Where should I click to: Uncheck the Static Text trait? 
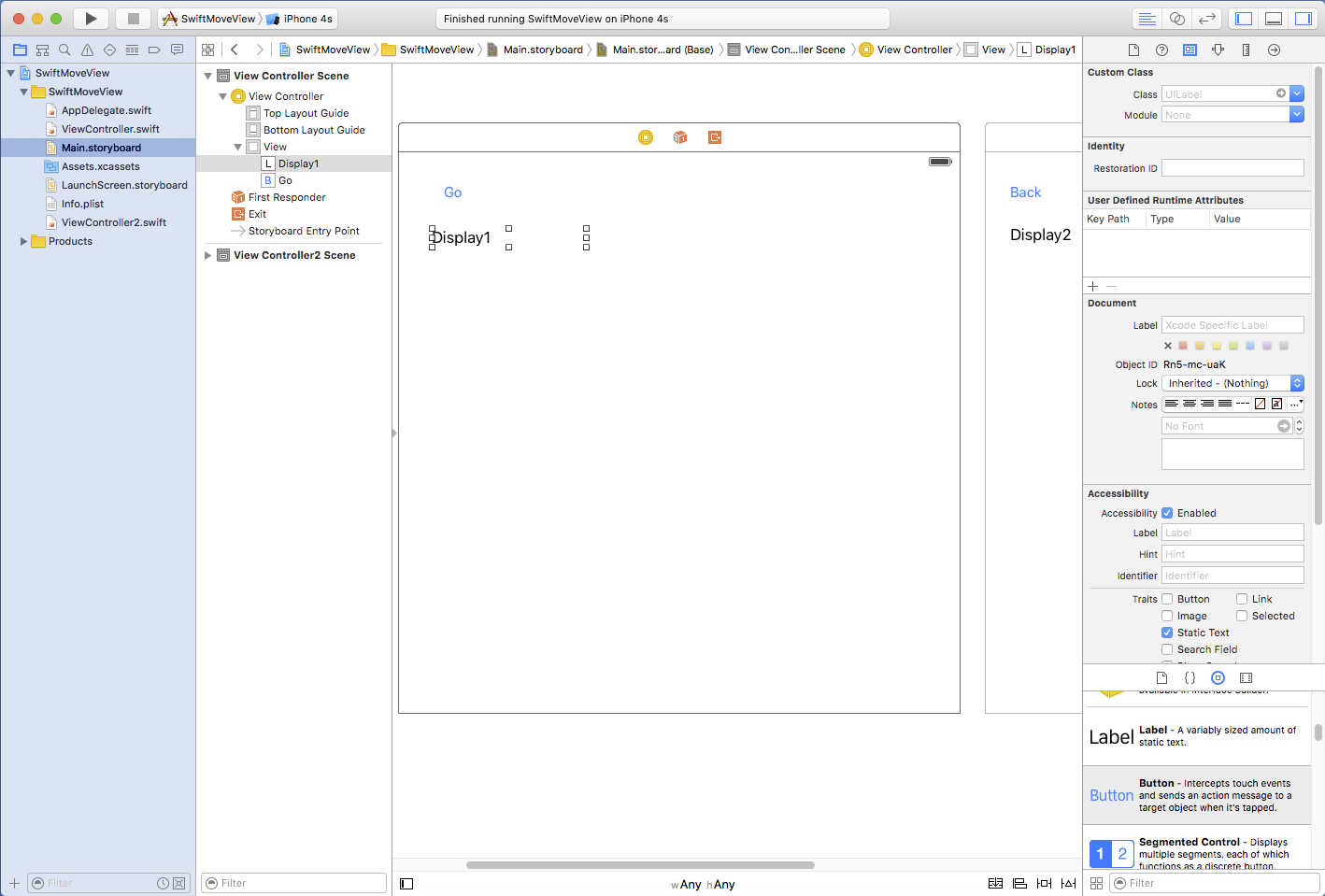coord(1167,633)
